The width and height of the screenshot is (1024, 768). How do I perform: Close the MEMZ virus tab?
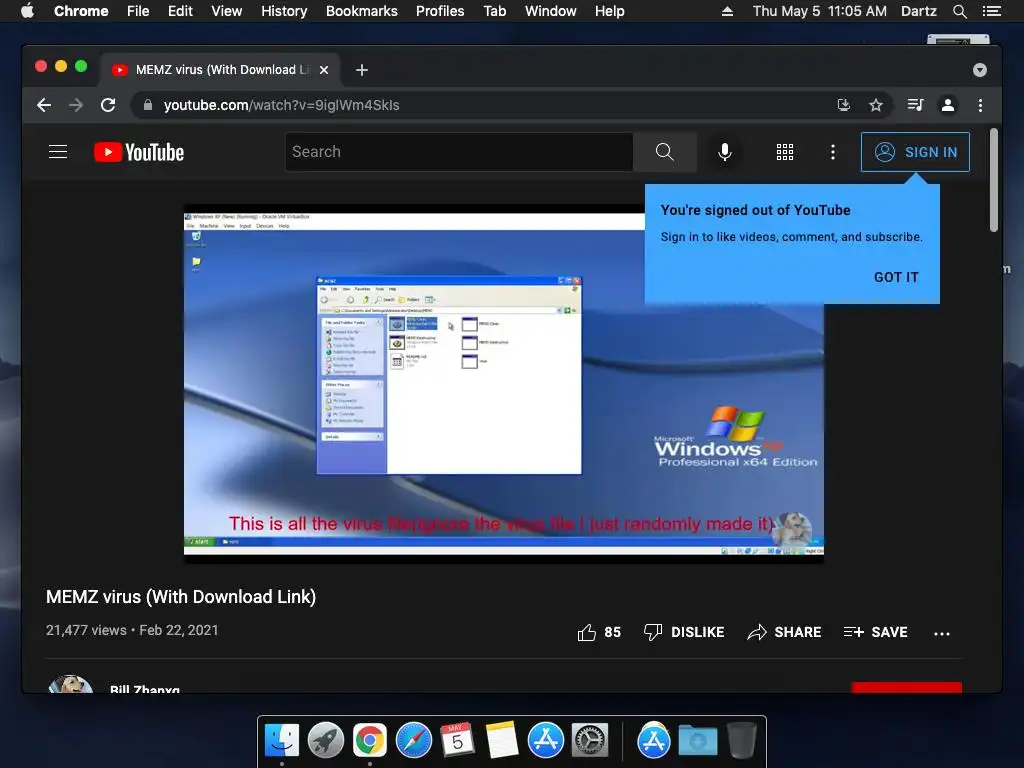(x=324, y=70)
